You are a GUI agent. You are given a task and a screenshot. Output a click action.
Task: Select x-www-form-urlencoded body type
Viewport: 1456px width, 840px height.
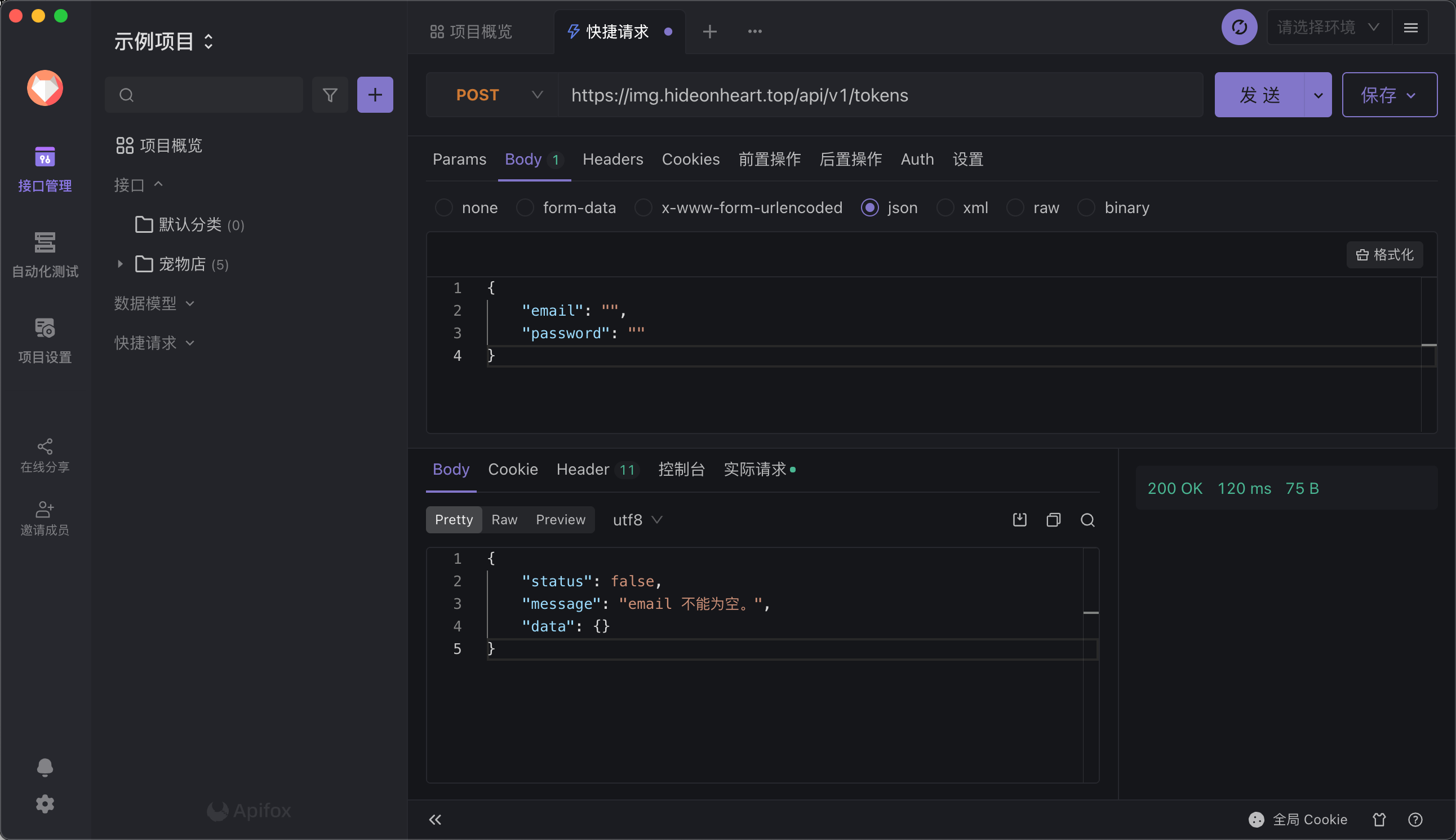pyautogui.click(x=738, y=207)
